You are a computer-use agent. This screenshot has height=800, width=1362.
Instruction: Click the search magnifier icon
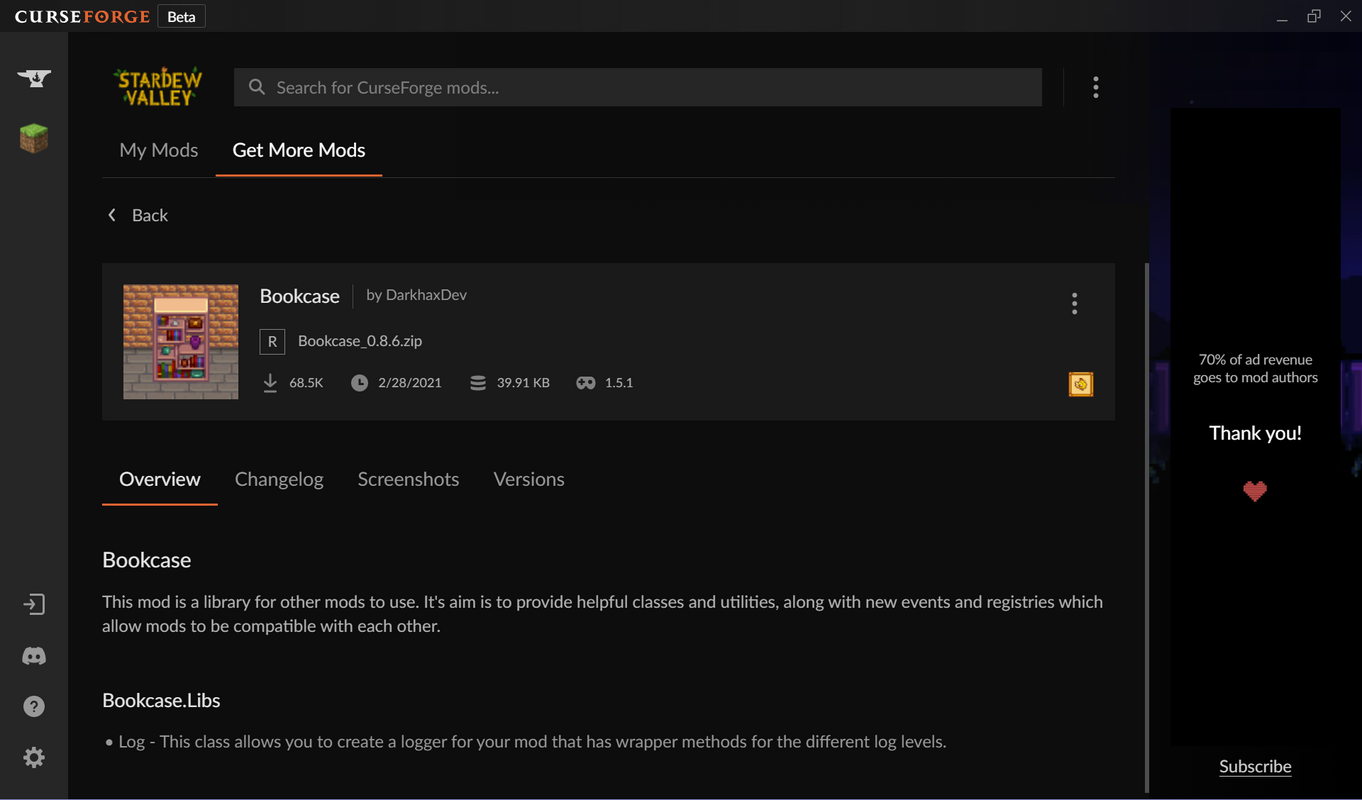257,87
